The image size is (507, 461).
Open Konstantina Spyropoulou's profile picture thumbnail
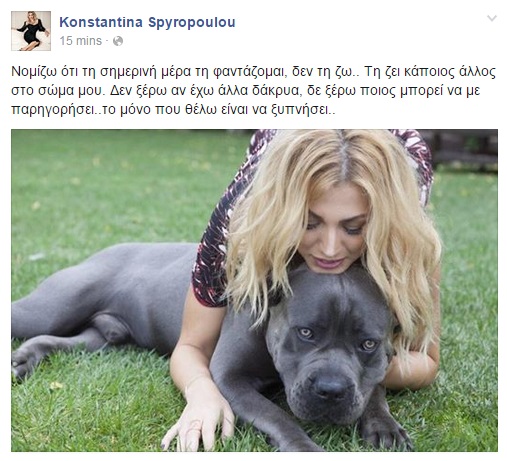click(x=31, y=31)
